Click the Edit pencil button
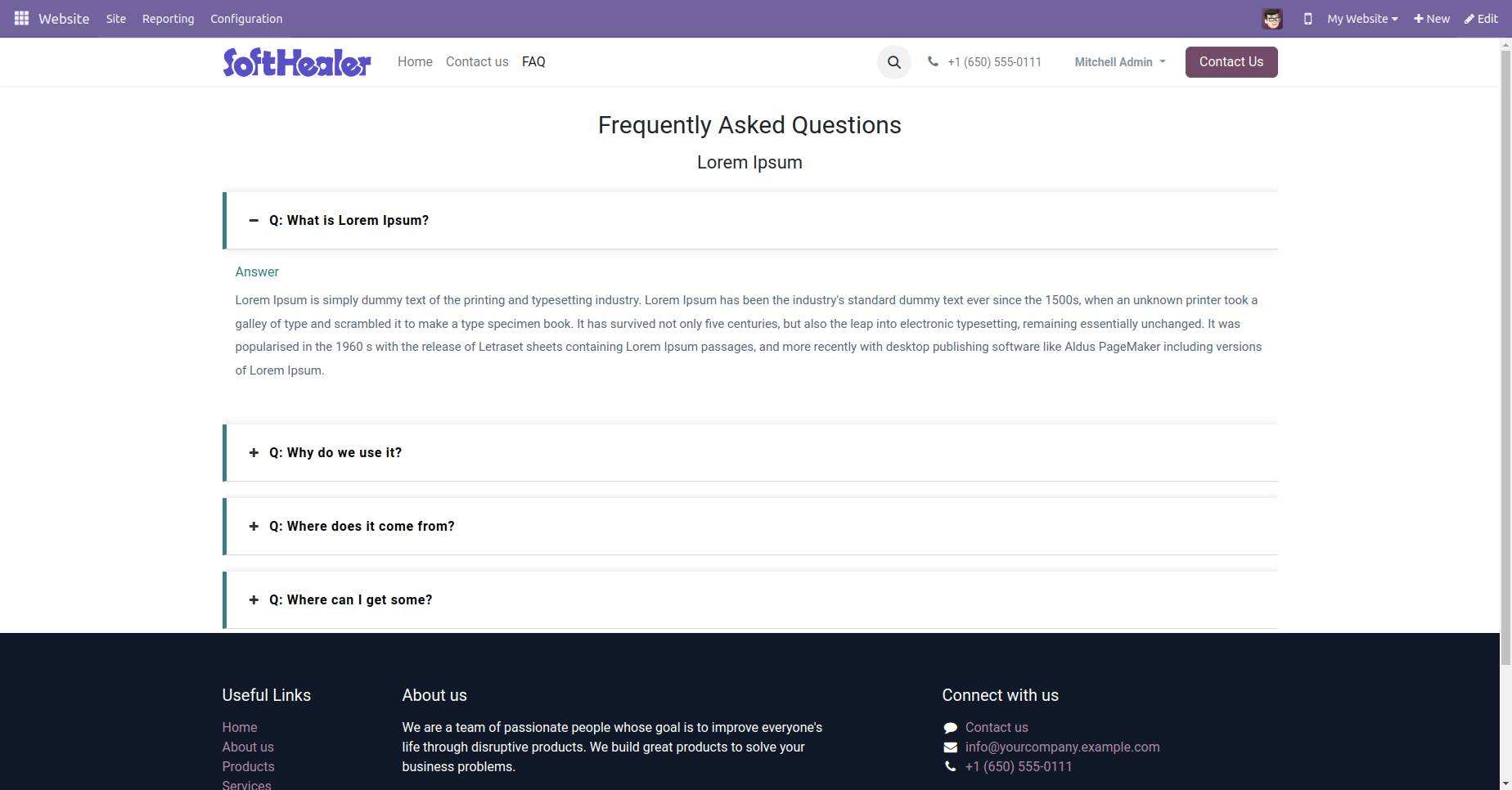Viewport: 1512px width, 790px height. [x=1481, y=19]
